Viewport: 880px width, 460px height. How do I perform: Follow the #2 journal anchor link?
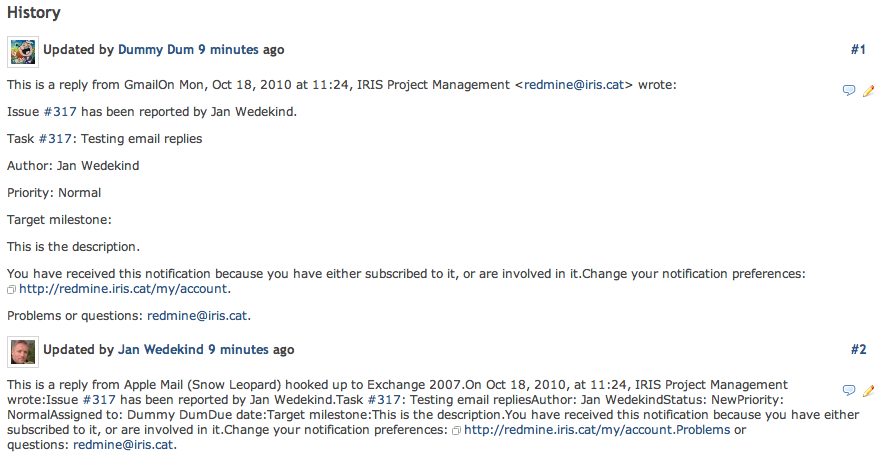pyautogui.click(x=858, y=349)
